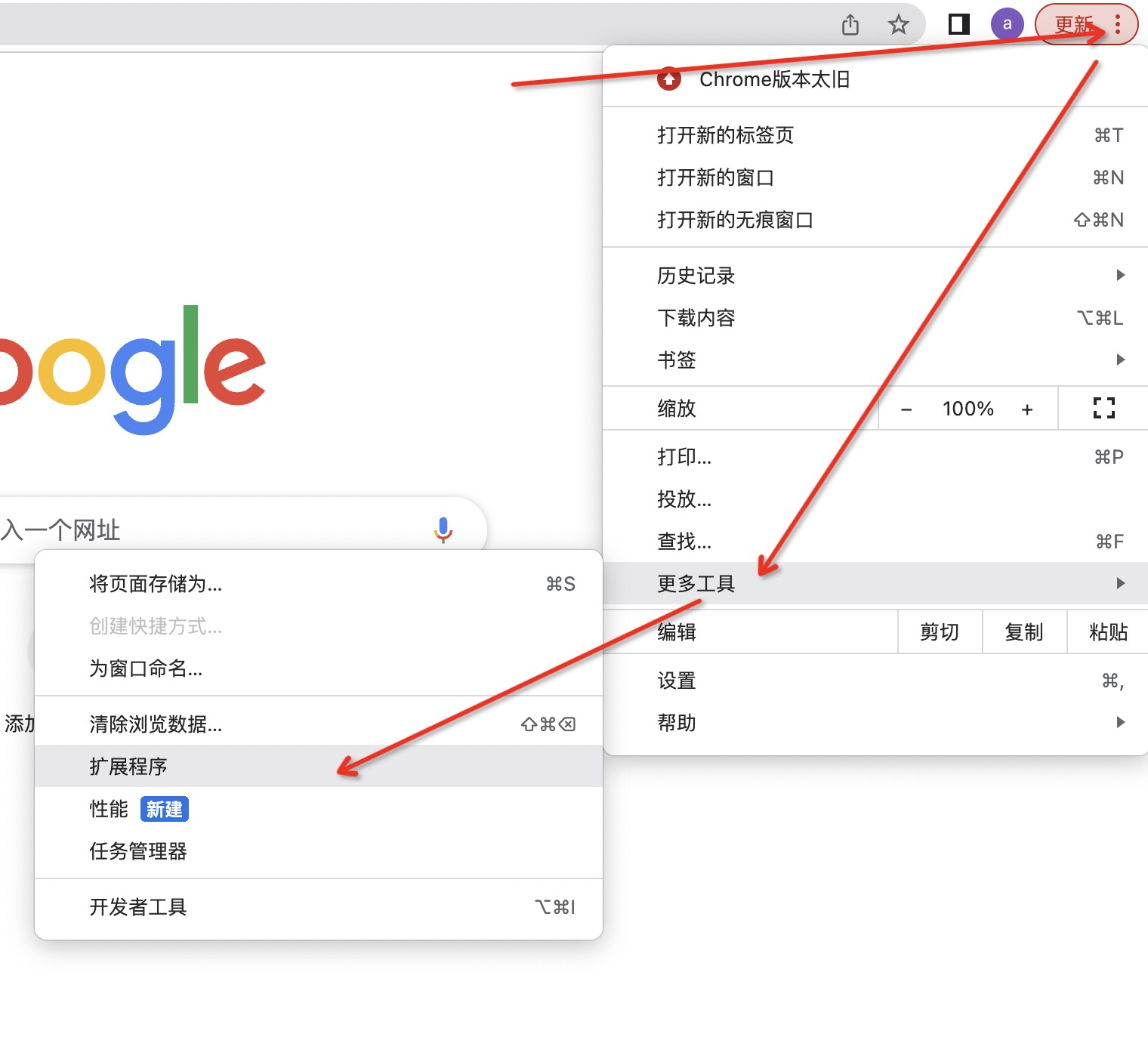Click the profile avatar icon
The width and height of the screenshot is (1148, 1062).
[1007, 23]
